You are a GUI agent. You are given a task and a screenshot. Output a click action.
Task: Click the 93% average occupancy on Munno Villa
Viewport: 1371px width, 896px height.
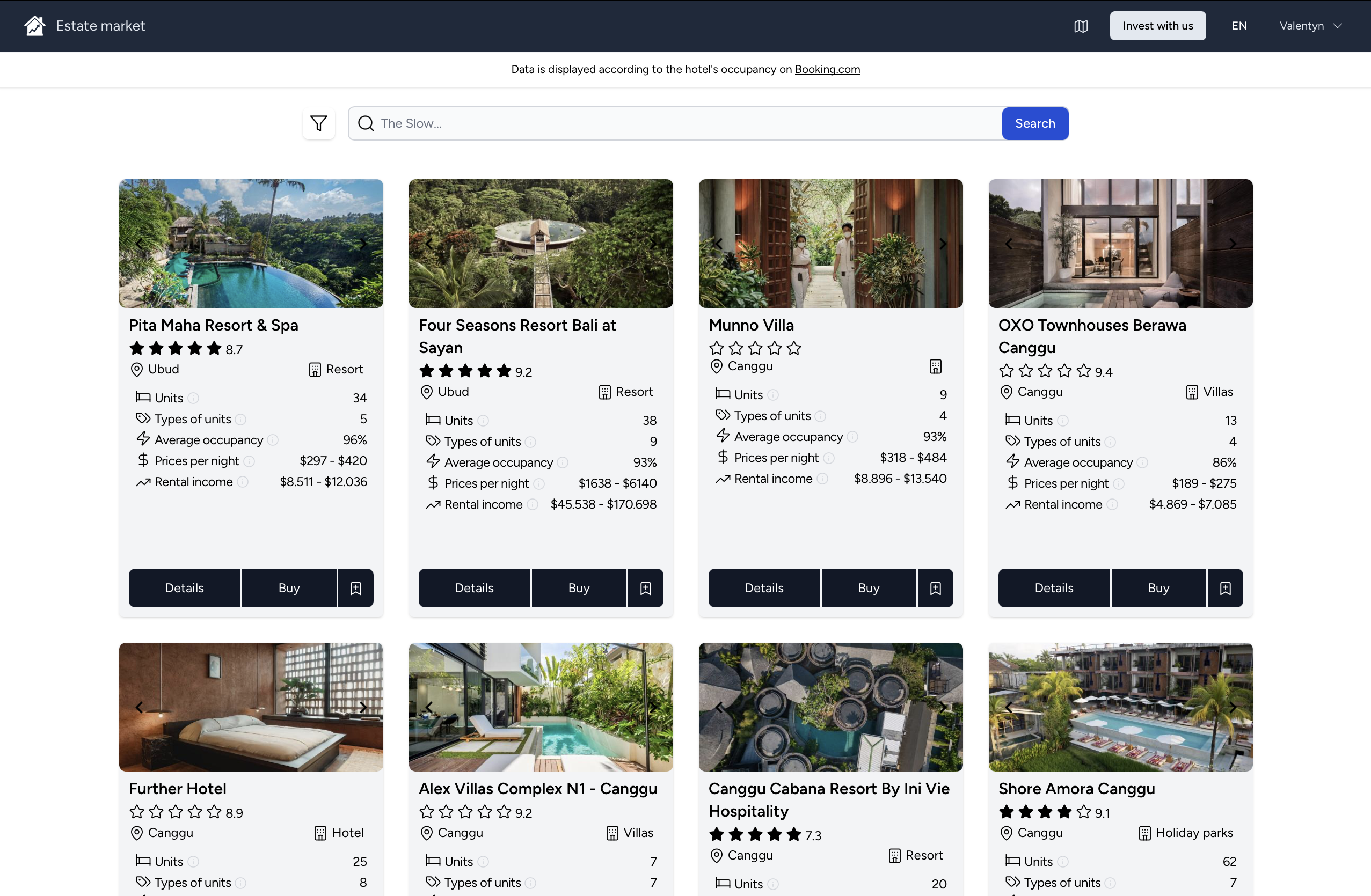coord(935,437)
